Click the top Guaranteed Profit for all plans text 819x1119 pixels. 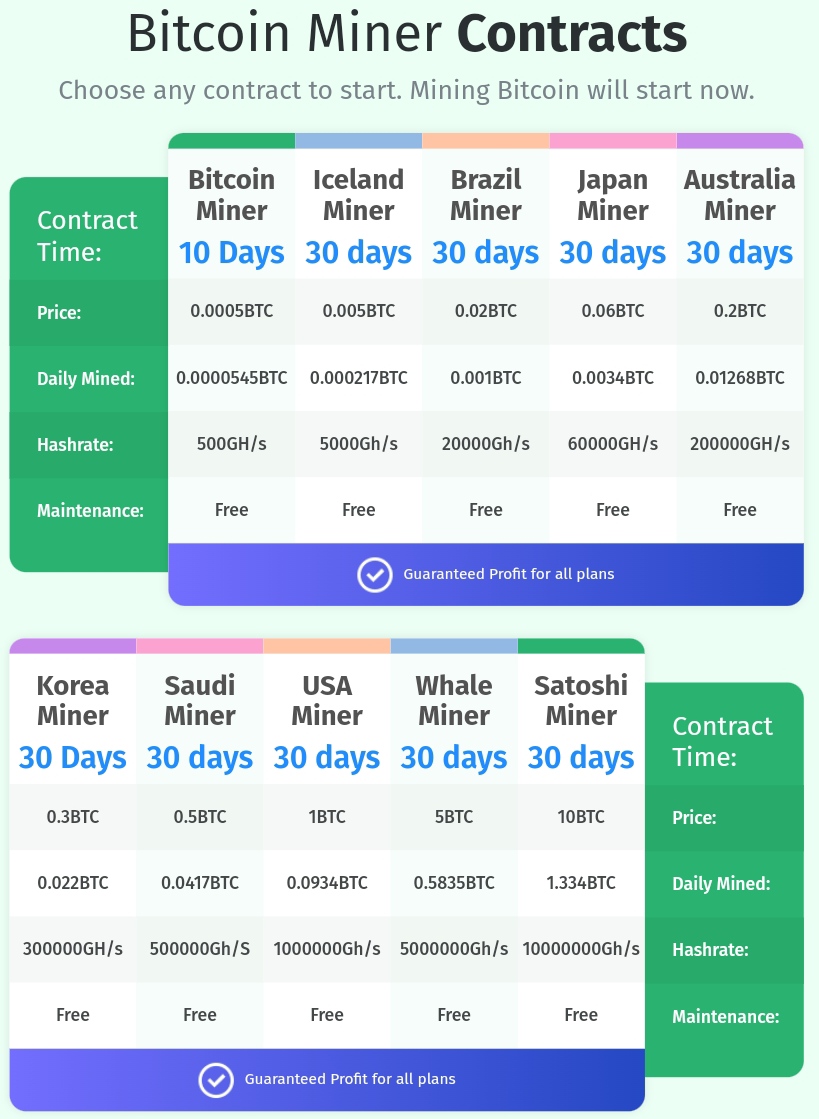click(x=509, y=574)
